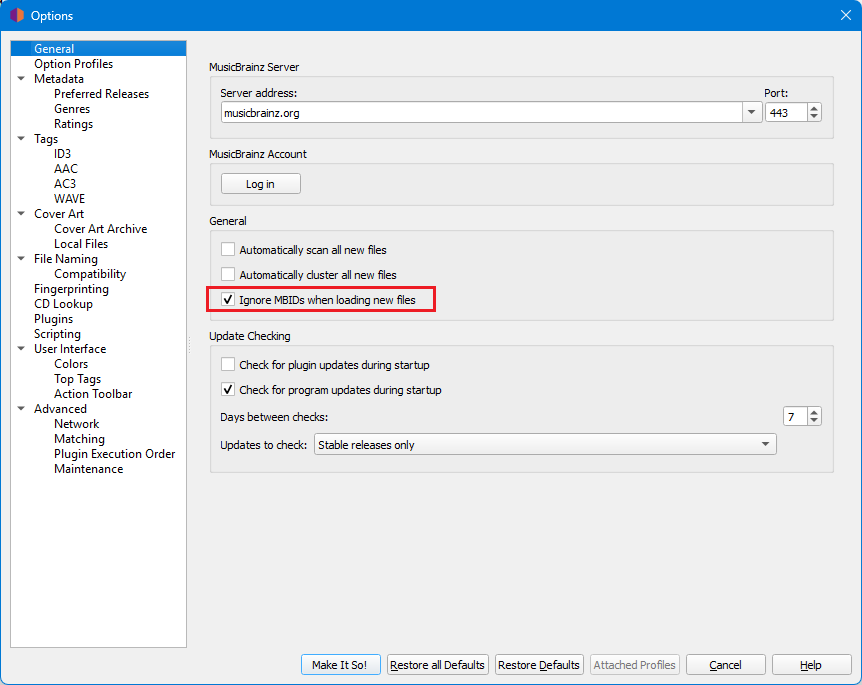Collapse the Metadata tree section
Viewport: 862px width, 685px height.
[22, 79]
